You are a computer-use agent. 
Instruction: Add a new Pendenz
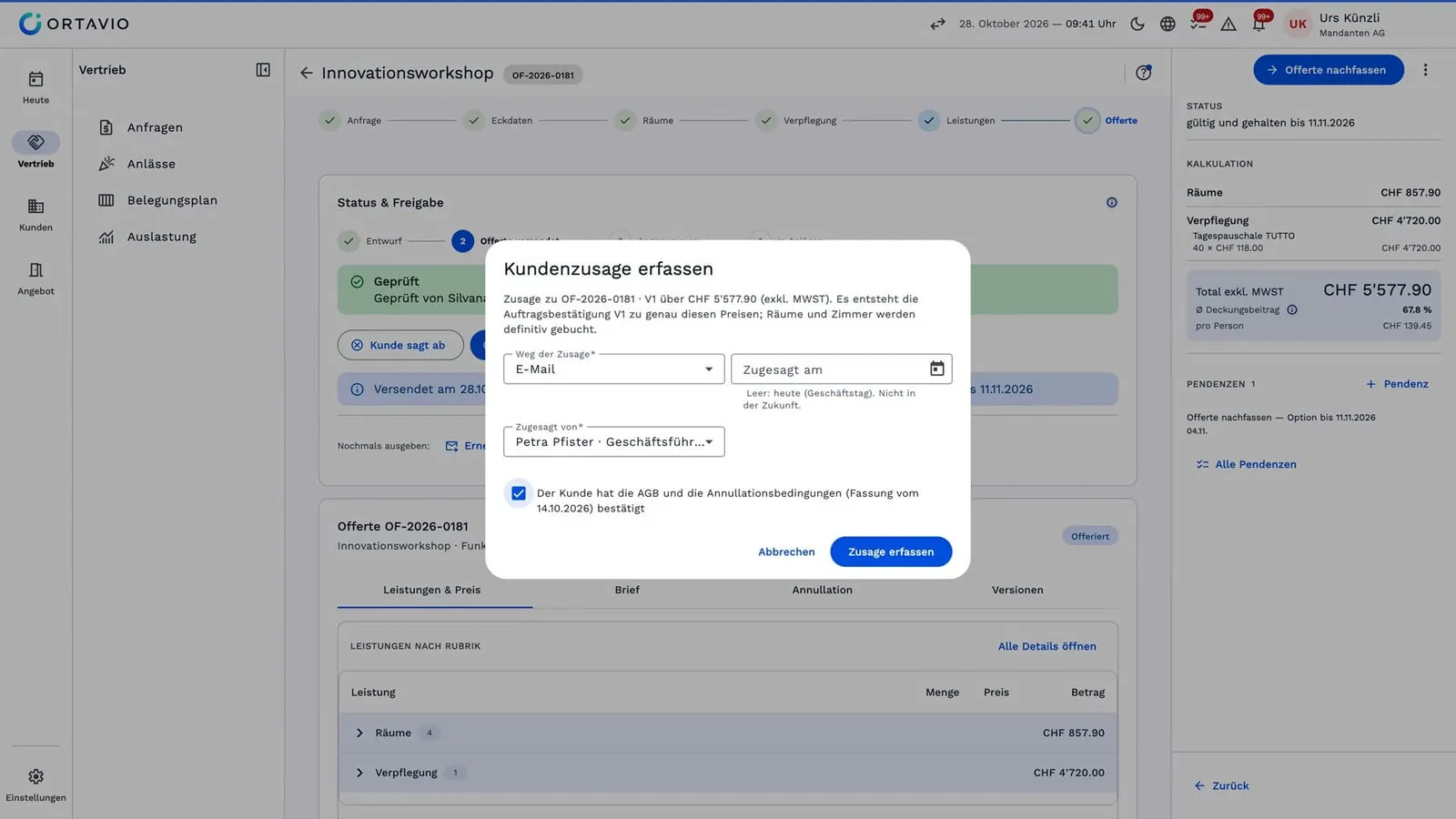click(1397, 384)
